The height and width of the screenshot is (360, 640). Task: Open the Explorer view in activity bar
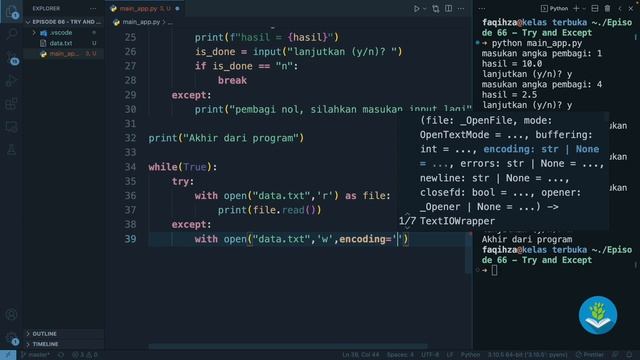[11, 11]
